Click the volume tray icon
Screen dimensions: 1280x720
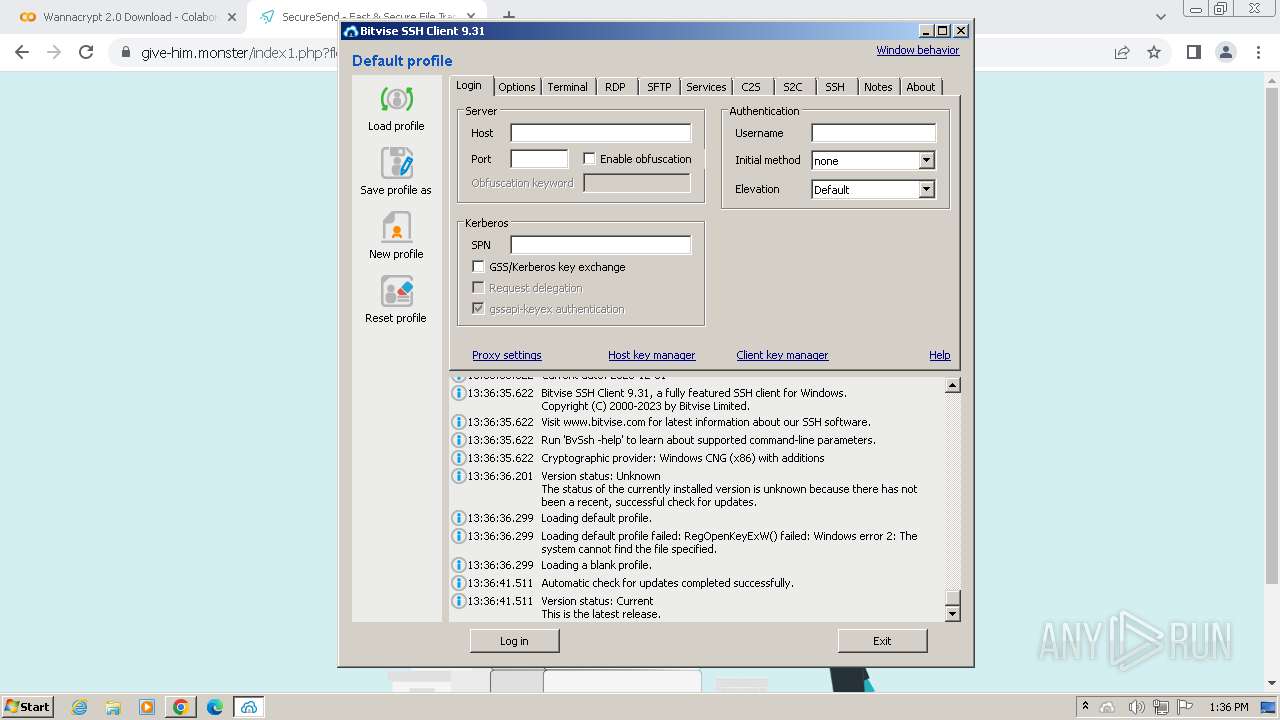tap(1135, 707)
